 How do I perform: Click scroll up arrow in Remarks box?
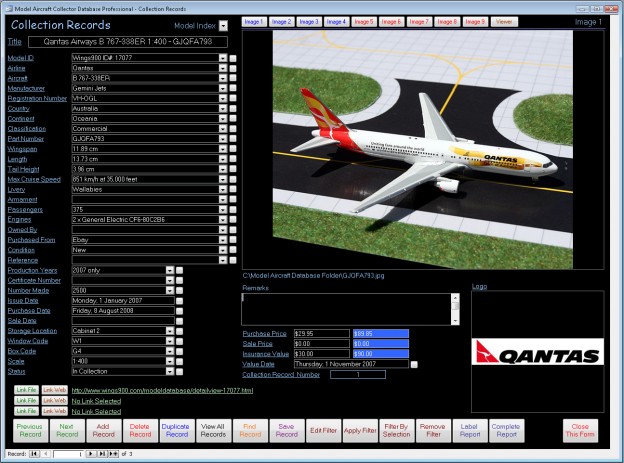click(x=455, y=298)
